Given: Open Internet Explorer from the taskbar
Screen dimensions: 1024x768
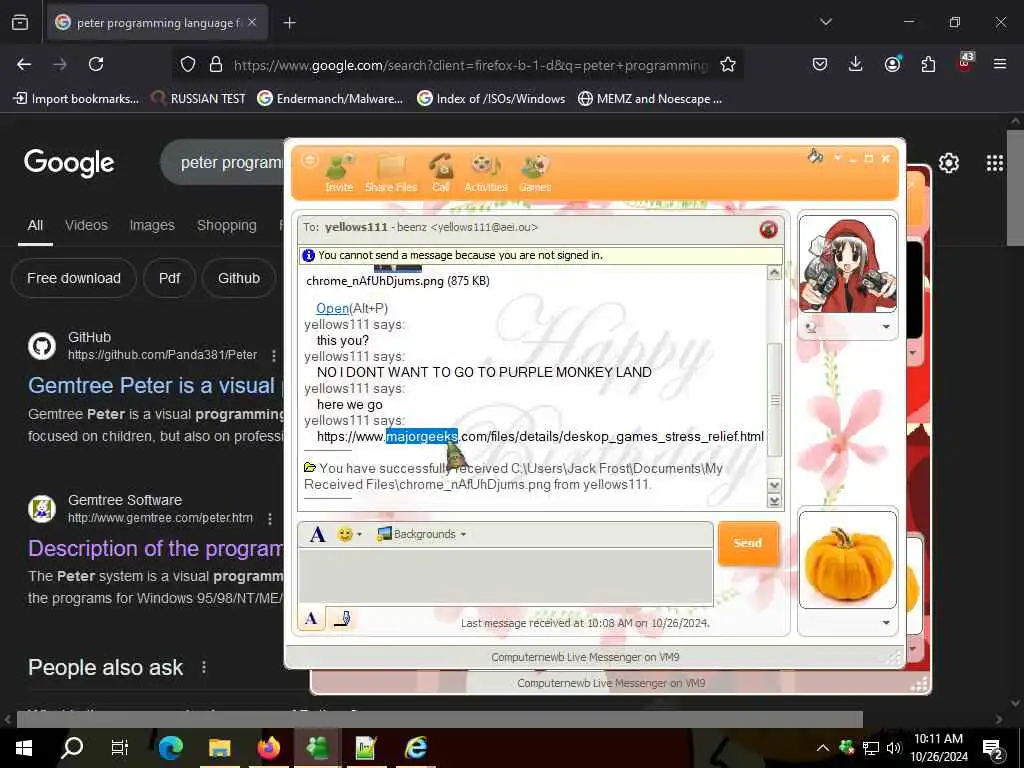Looking at the screenshot, I should click(415, 748).
